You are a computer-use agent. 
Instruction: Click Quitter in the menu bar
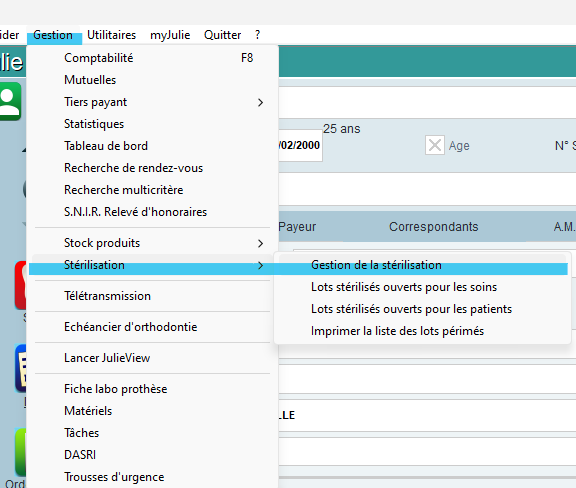tap(222, 35)
